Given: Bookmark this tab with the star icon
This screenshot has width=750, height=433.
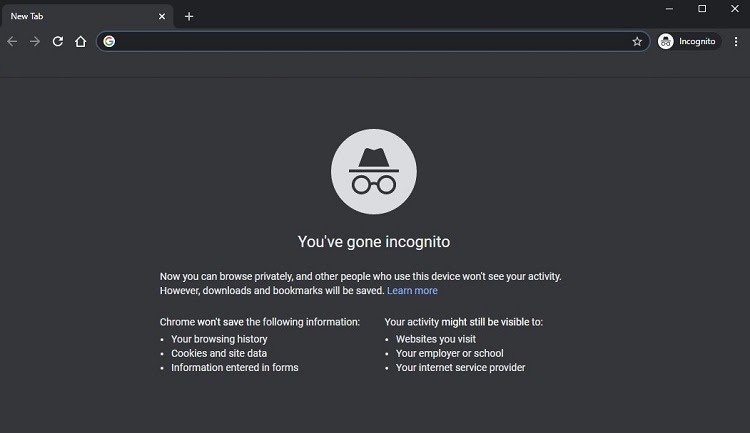Looking at the screenshot, I should (637, 42).
